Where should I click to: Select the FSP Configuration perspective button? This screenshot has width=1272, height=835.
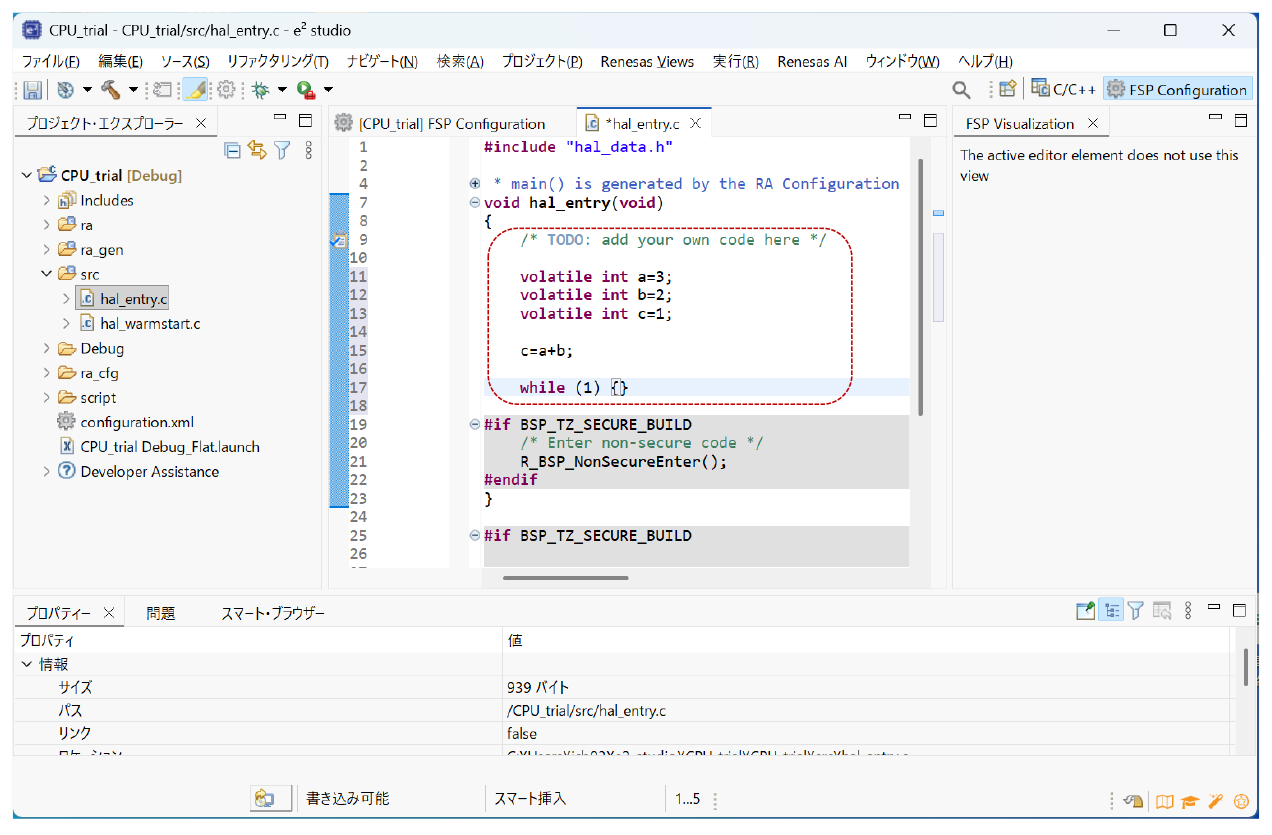point(1177,89)
